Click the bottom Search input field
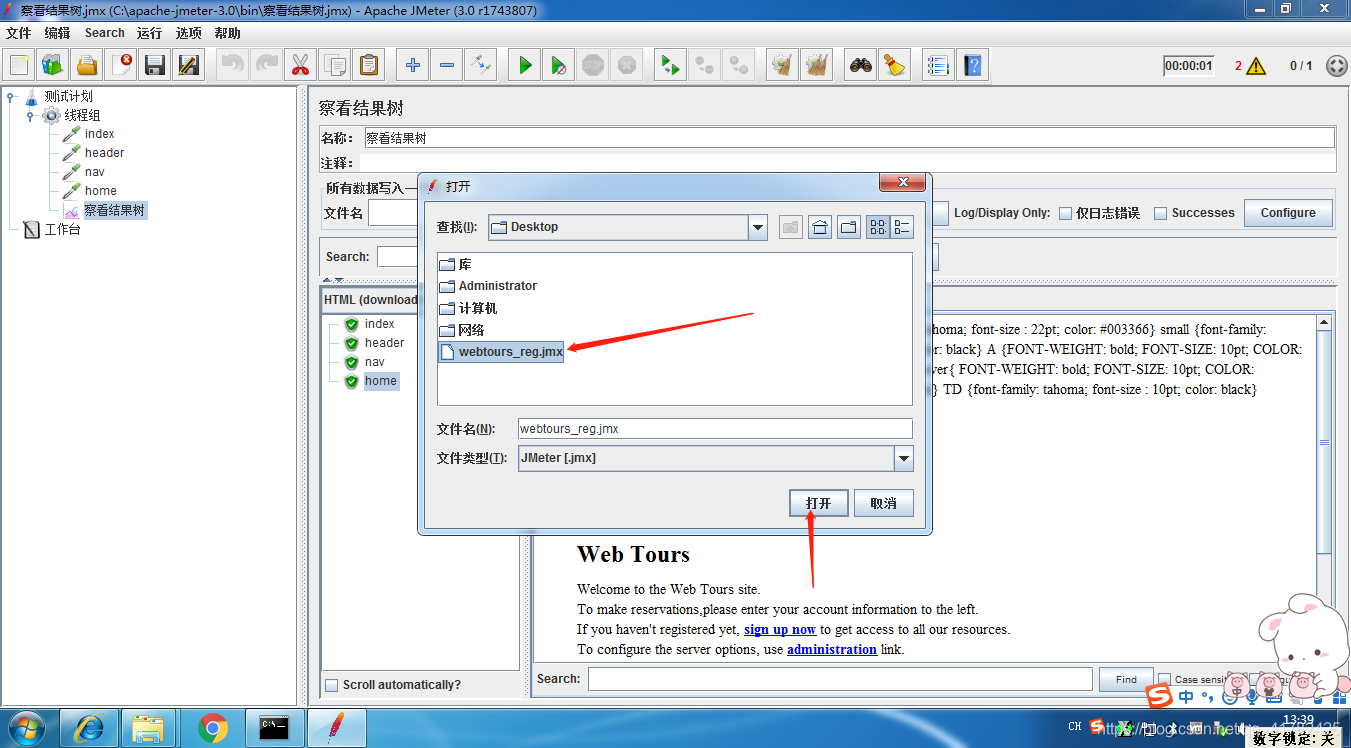 click(840, 679)
